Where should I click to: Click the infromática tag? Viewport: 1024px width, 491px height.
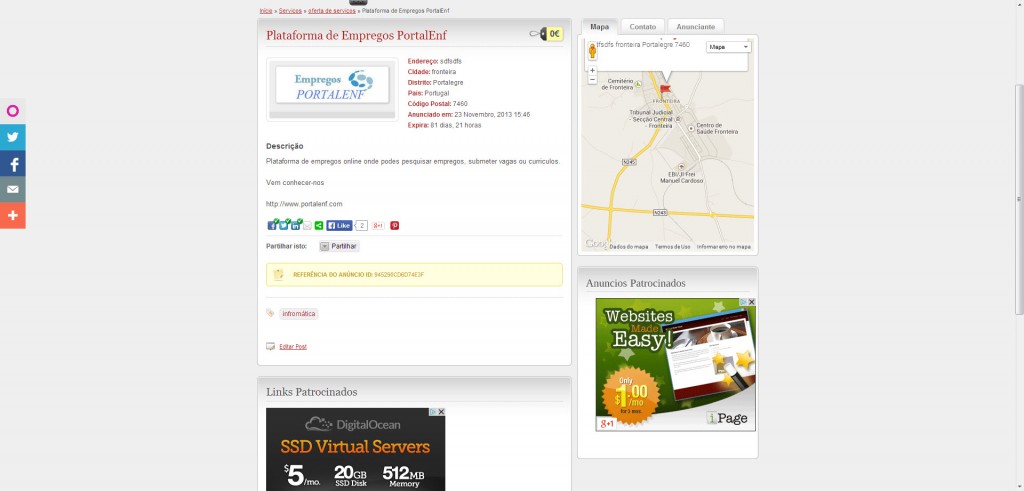(298, 314)
